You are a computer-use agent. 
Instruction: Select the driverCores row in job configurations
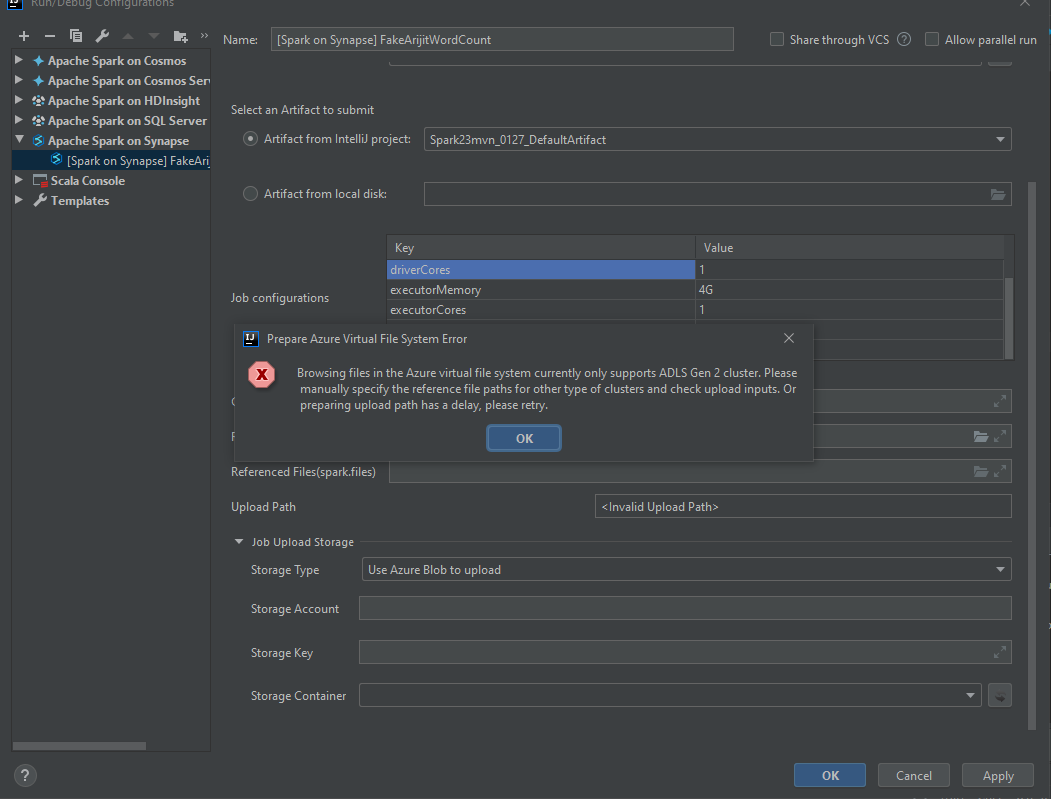tap(695, 269)
